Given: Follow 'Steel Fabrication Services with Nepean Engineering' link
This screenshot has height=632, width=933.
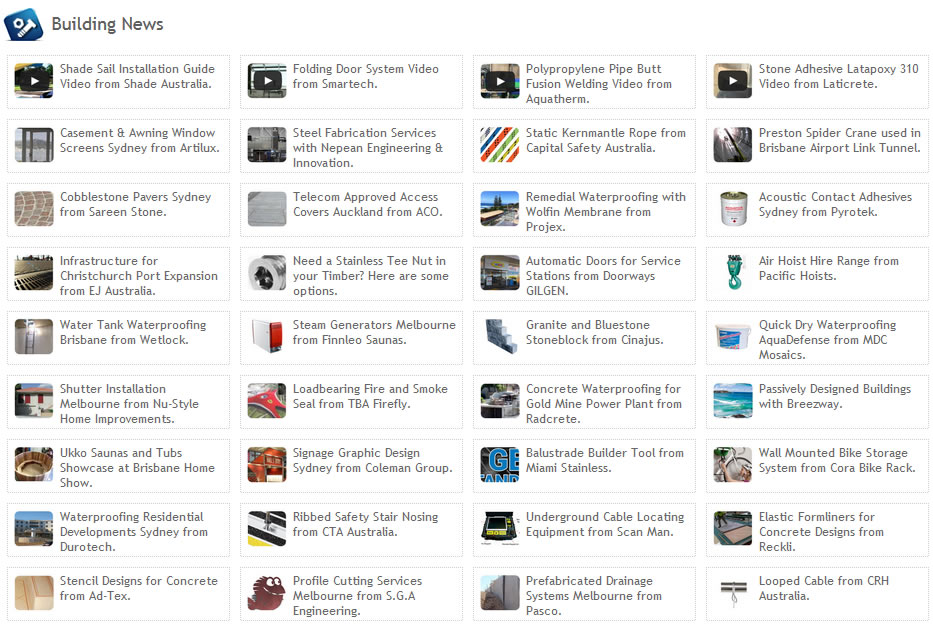Looking at the screenshot, I should pos(368,148).
